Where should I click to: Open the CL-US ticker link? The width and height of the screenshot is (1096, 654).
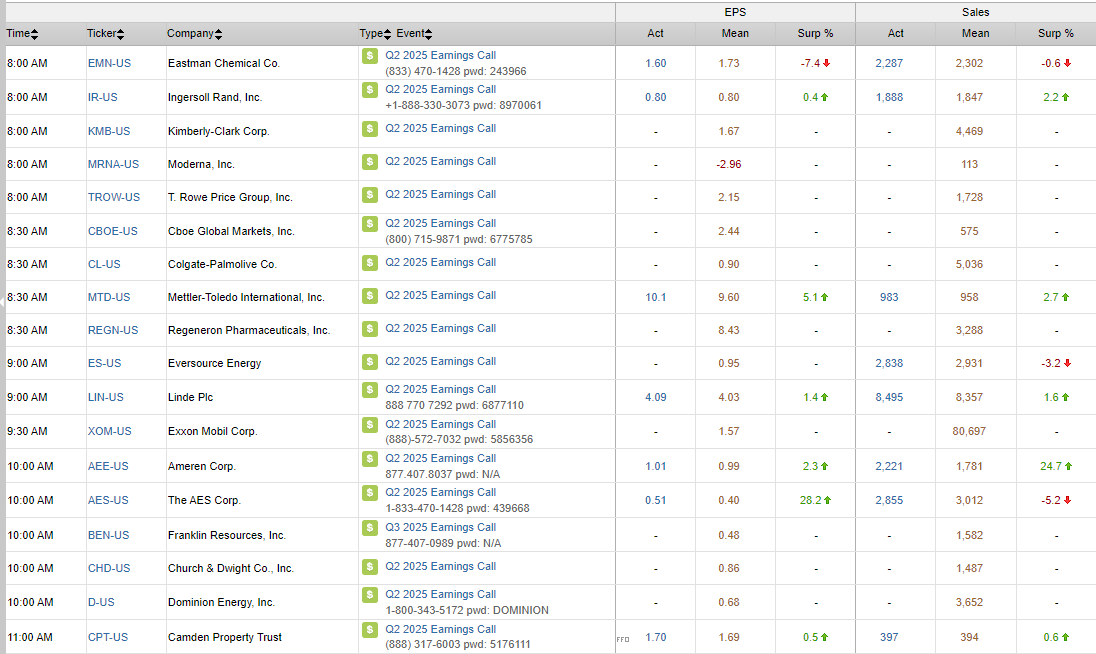[x=104, y=264]
